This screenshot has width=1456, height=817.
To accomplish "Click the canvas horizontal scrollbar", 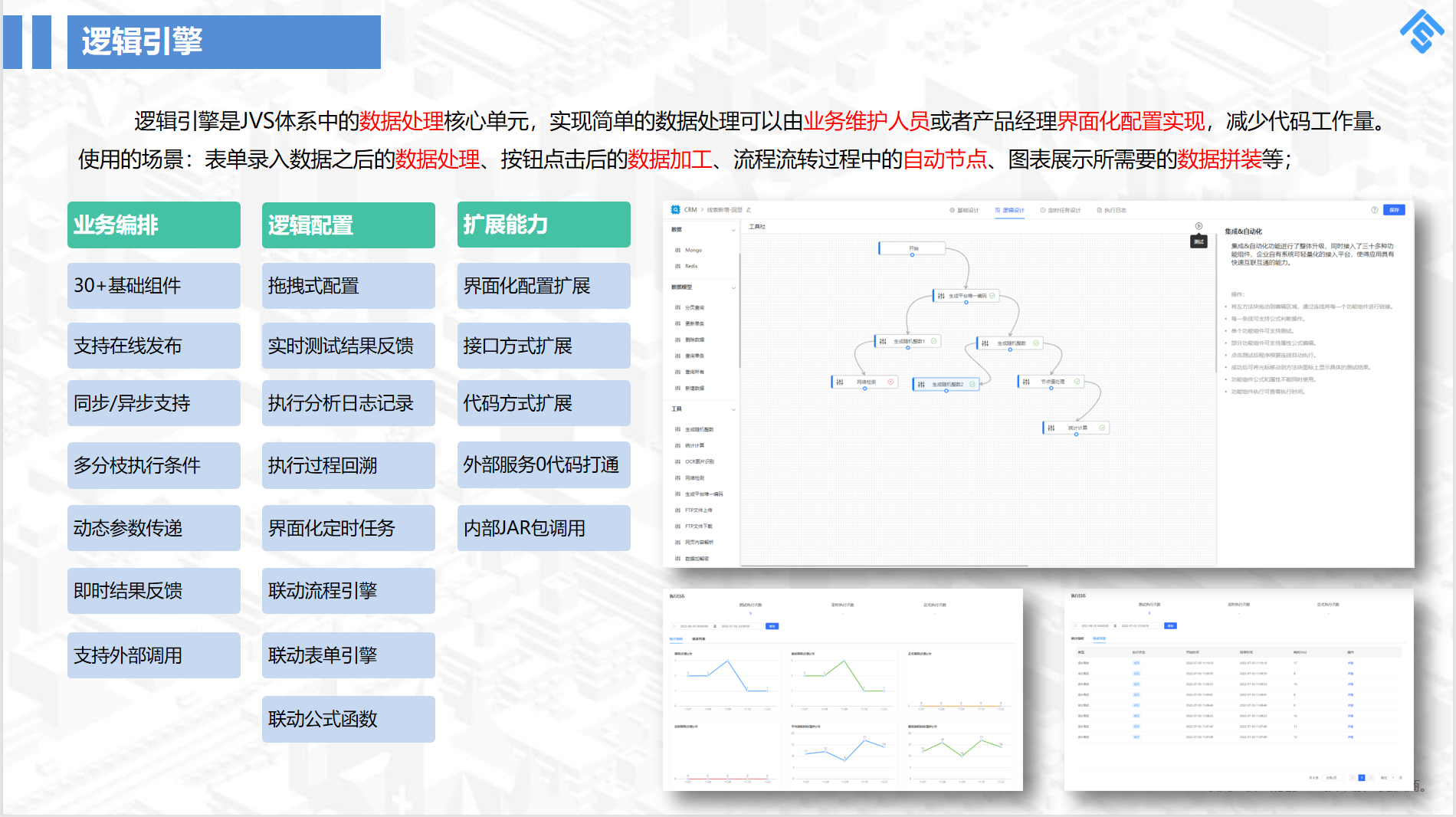I will pos(885,566).
